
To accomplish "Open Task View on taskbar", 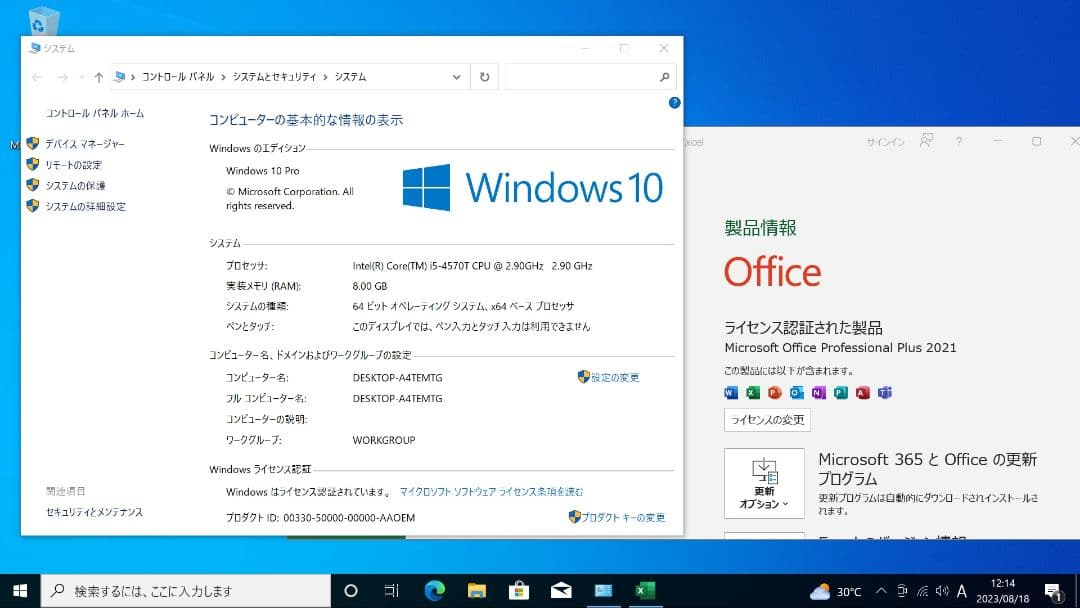I will click(391, 591).
